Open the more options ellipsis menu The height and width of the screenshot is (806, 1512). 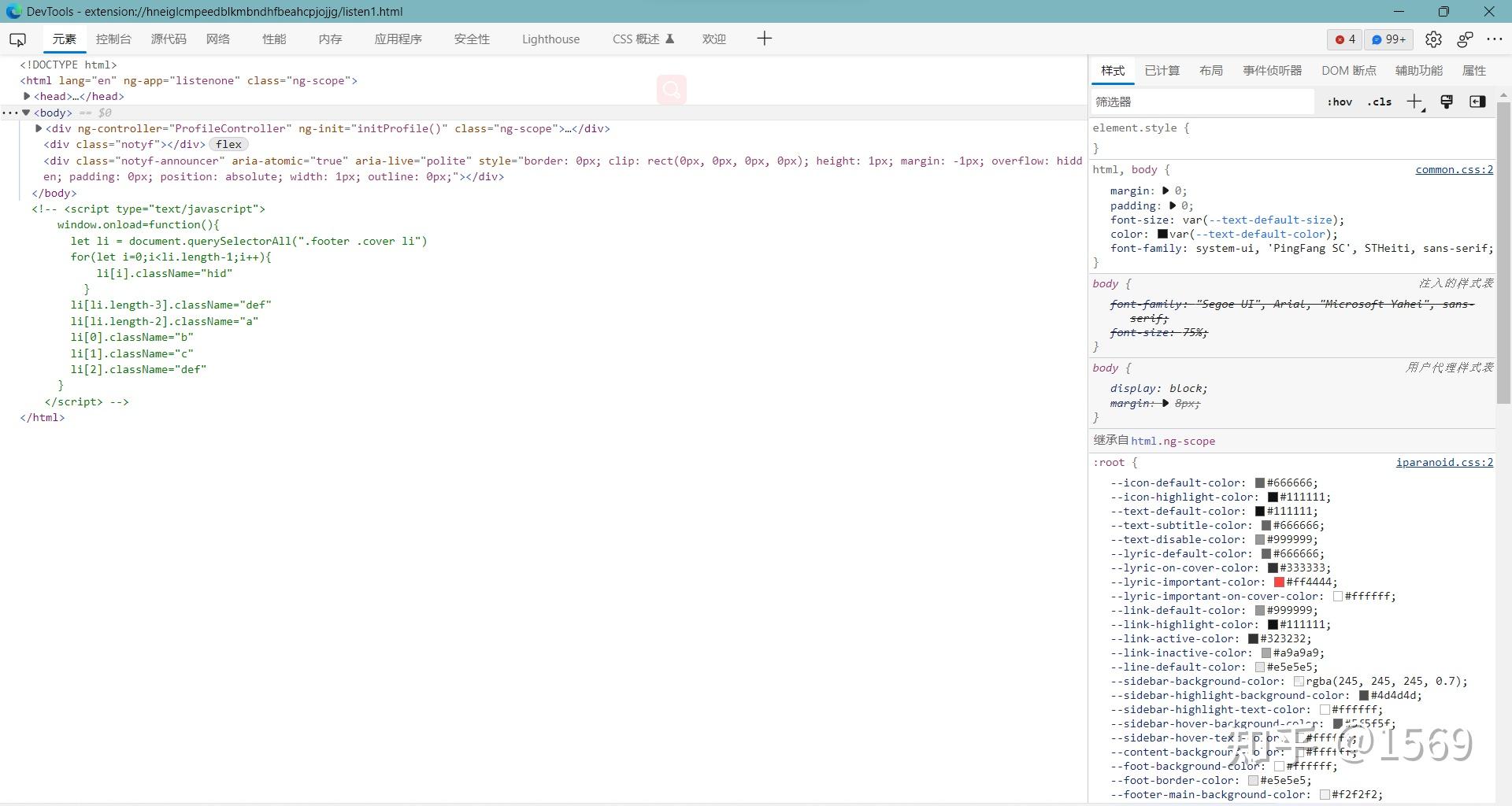click(x=1494, y=39)
